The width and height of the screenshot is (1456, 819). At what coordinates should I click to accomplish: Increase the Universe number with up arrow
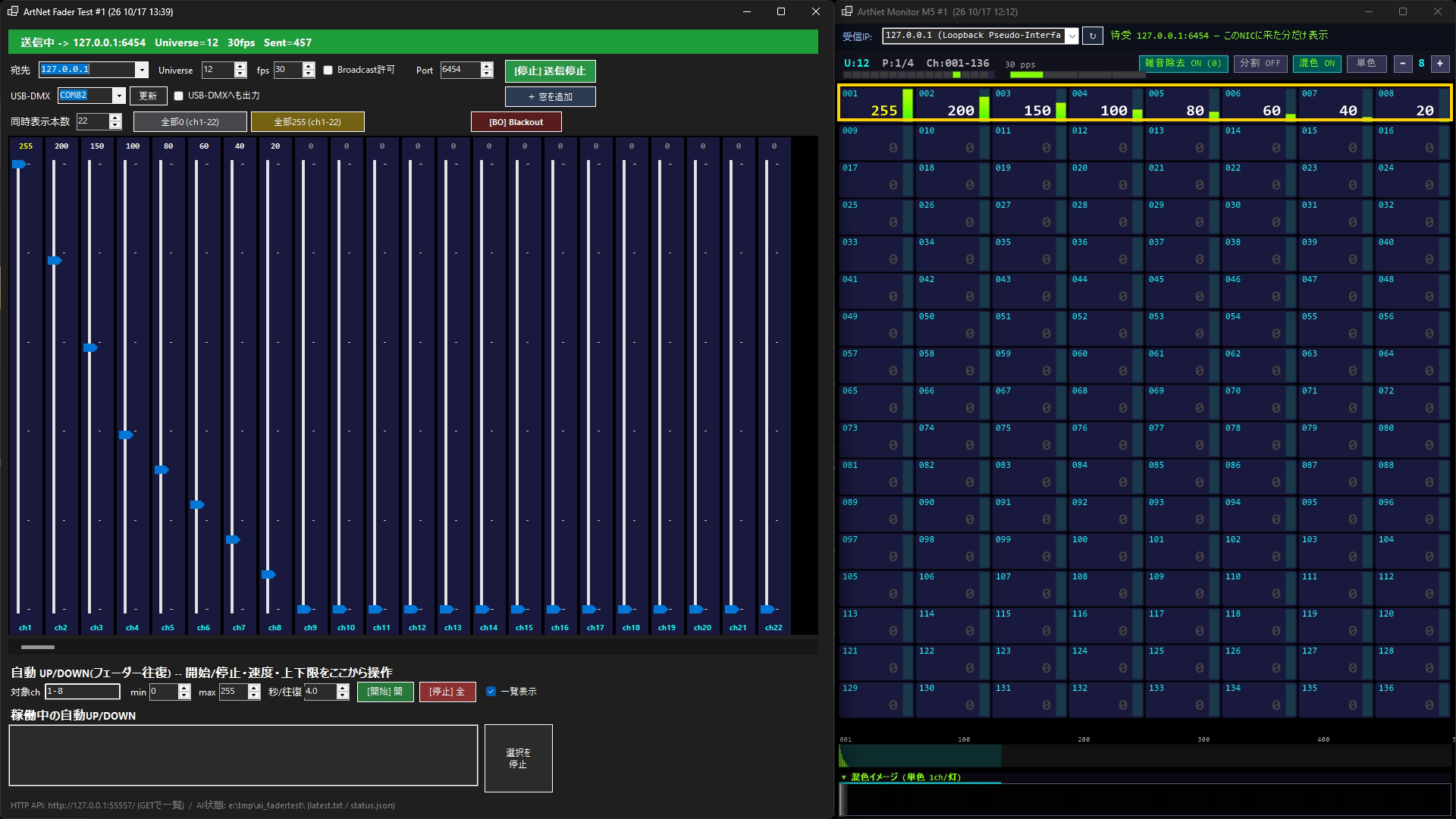pyautogui.click(x=240, y=66)
